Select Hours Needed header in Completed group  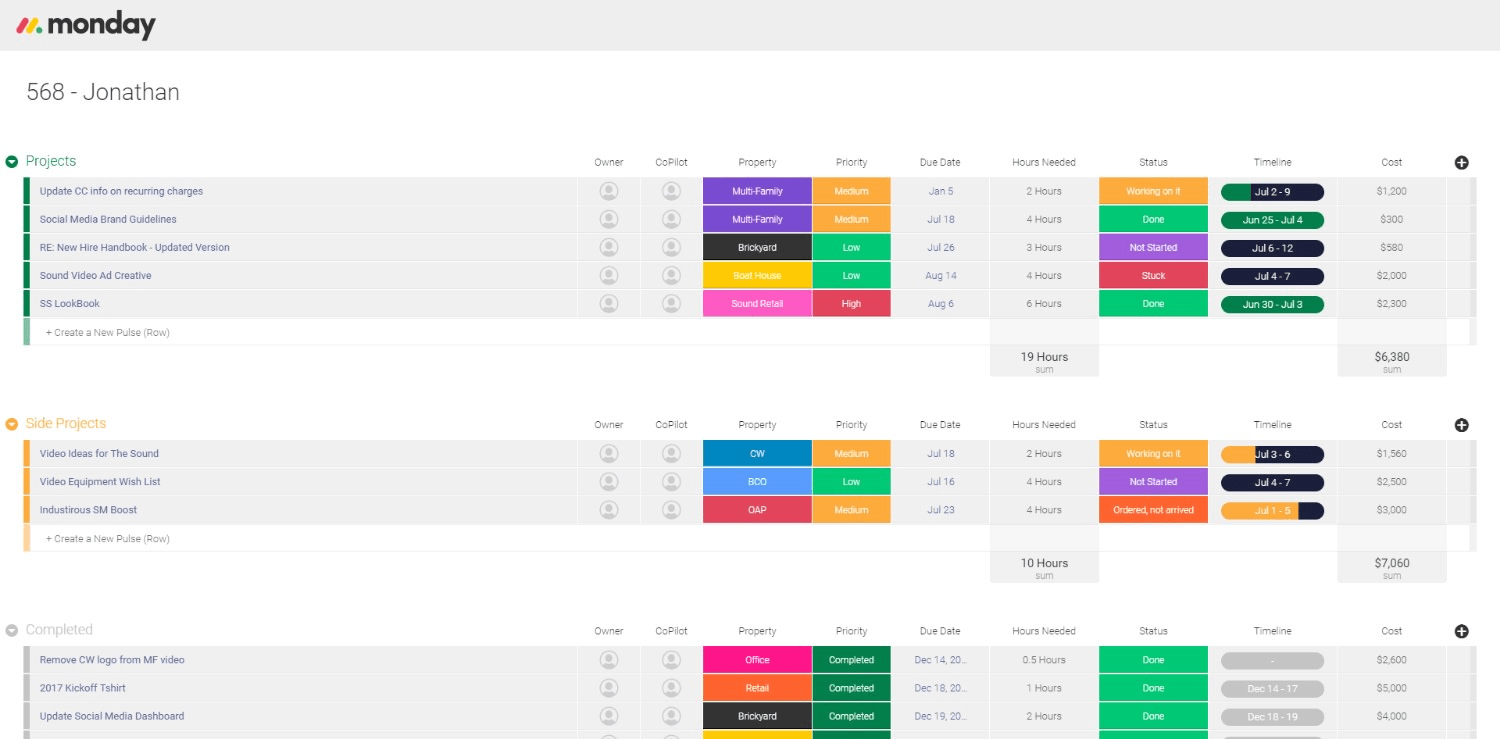coord(1044,631)
